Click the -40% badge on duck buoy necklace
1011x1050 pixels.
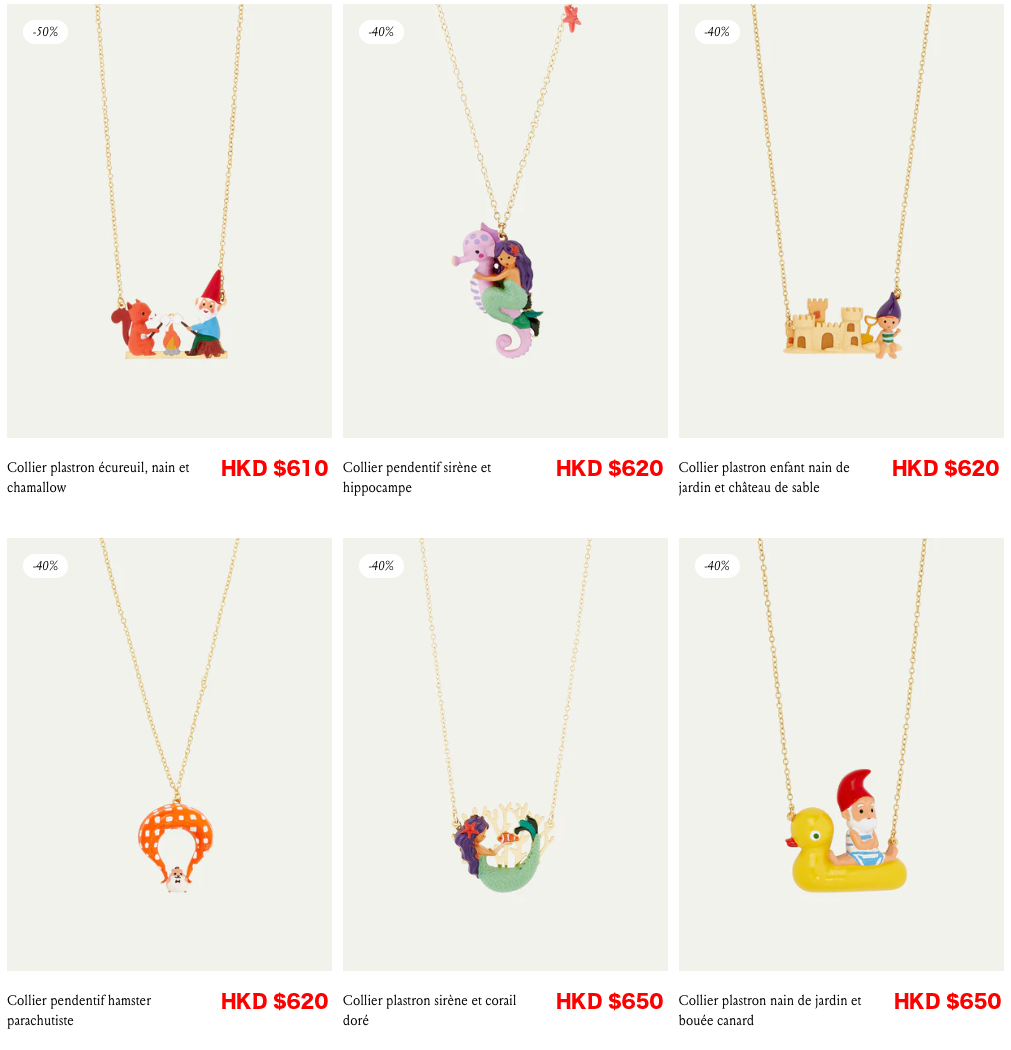717,566
